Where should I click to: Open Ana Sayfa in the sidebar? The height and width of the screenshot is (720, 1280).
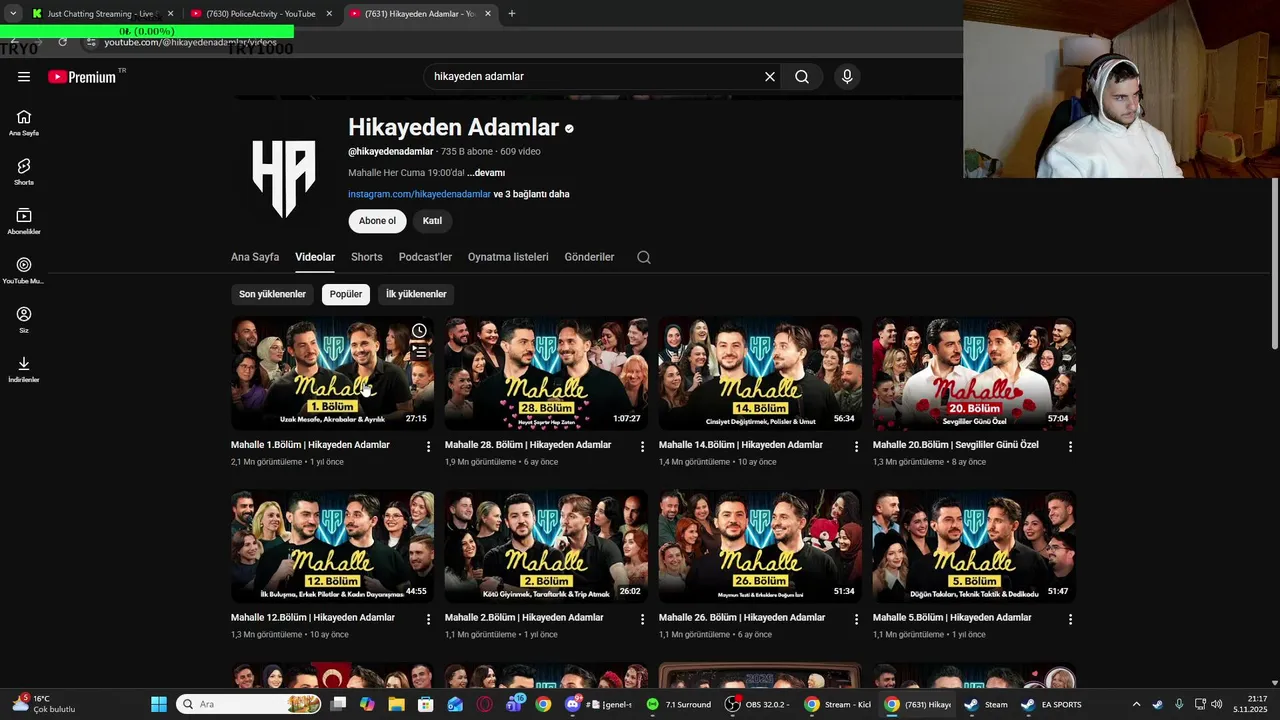[24, 123]
